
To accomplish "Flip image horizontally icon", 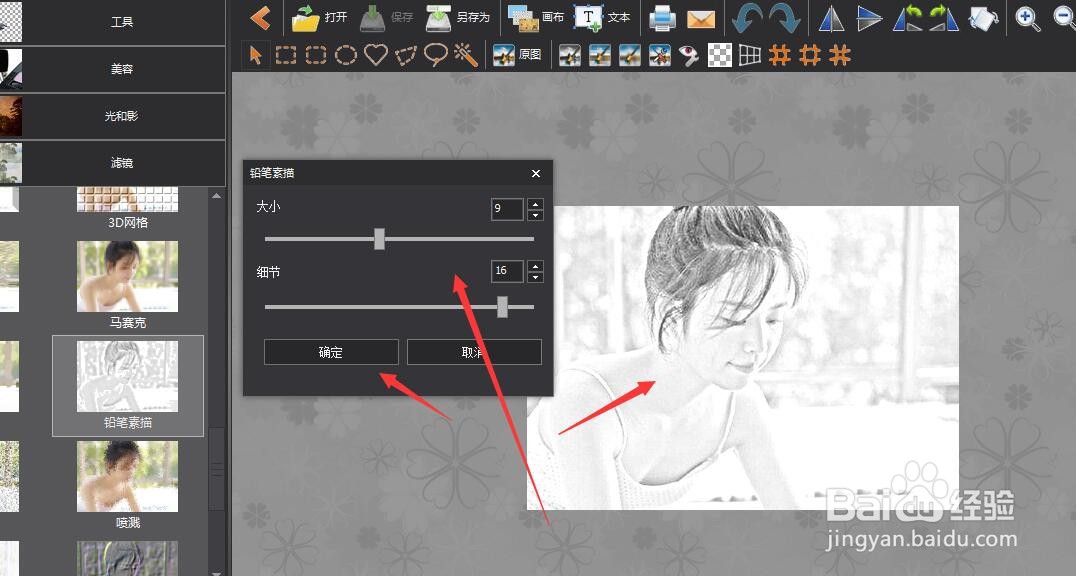I will (831, 19).
